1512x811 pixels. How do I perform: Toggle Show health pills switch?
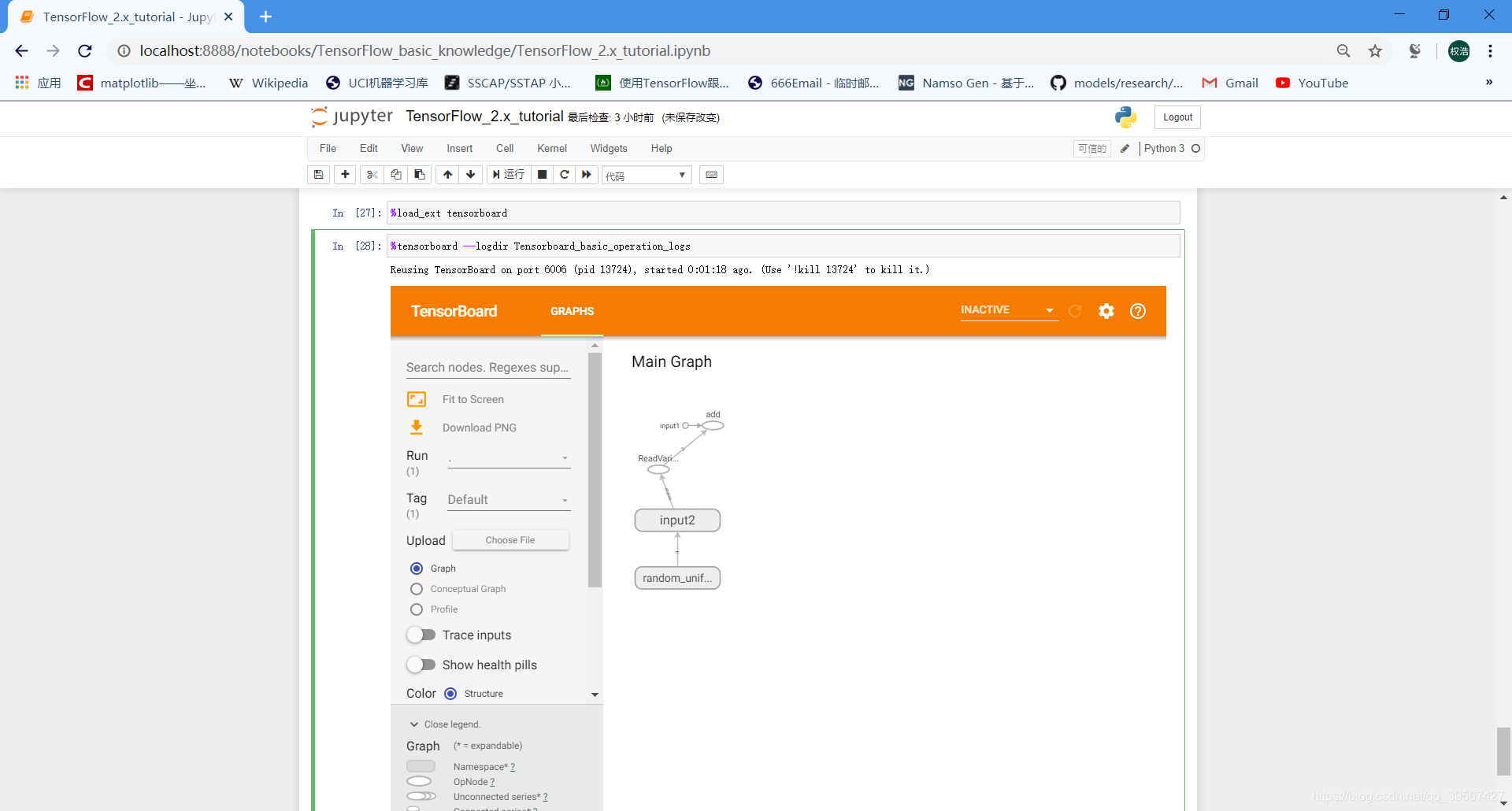(x=421, y=665)
